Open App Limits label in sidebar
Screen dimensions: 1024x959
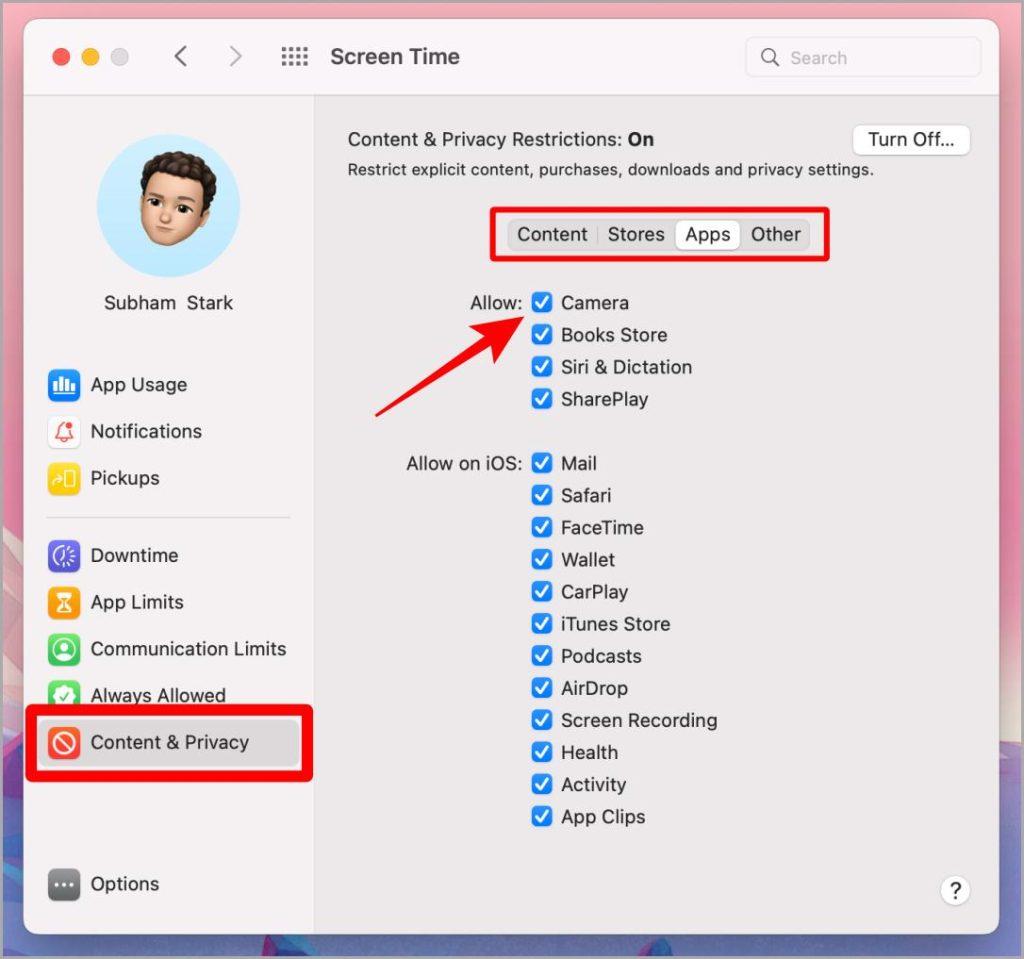click(x=137, y=602)
